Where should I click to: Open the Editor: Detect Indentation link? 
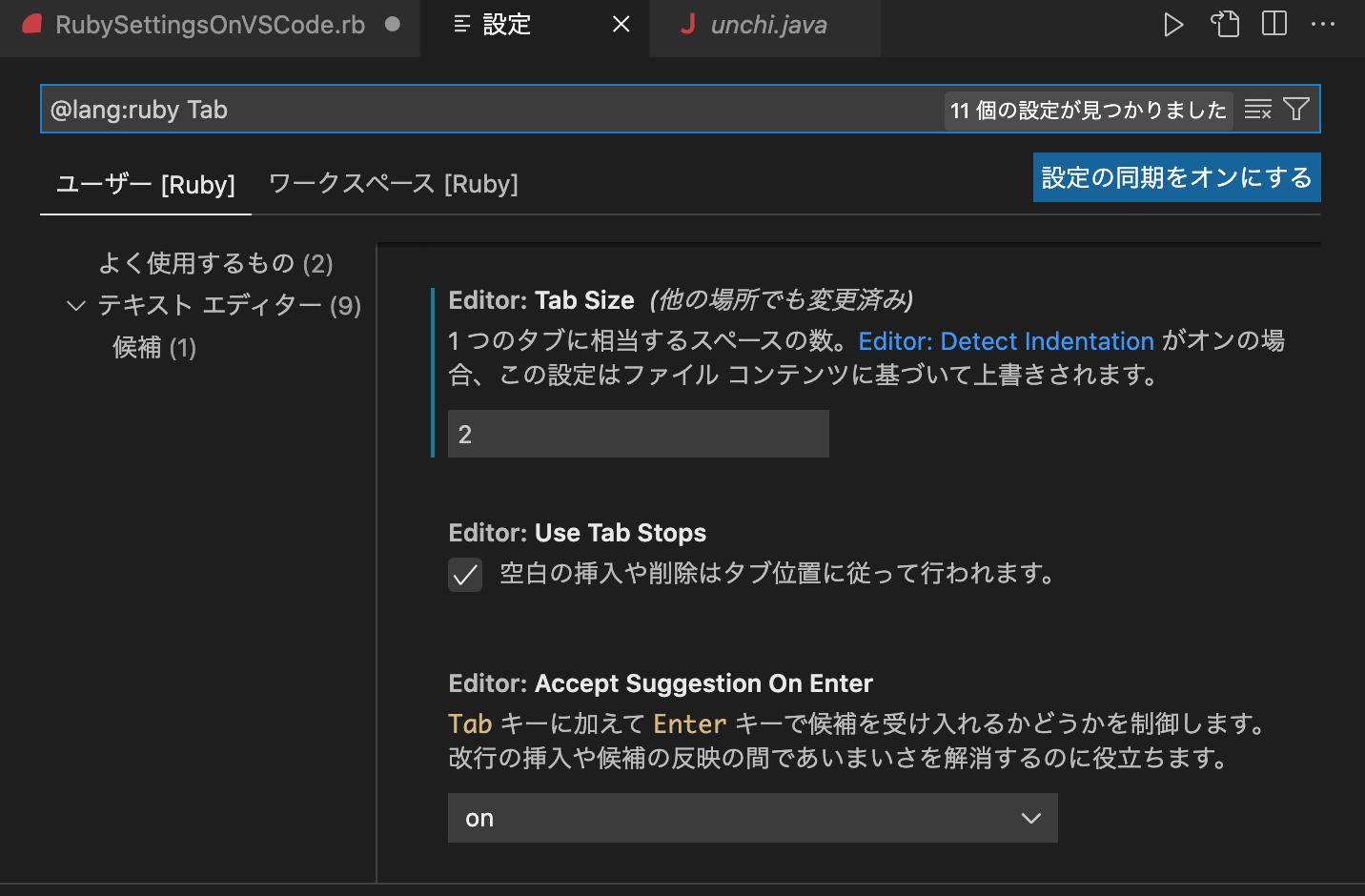[1006, 340]
